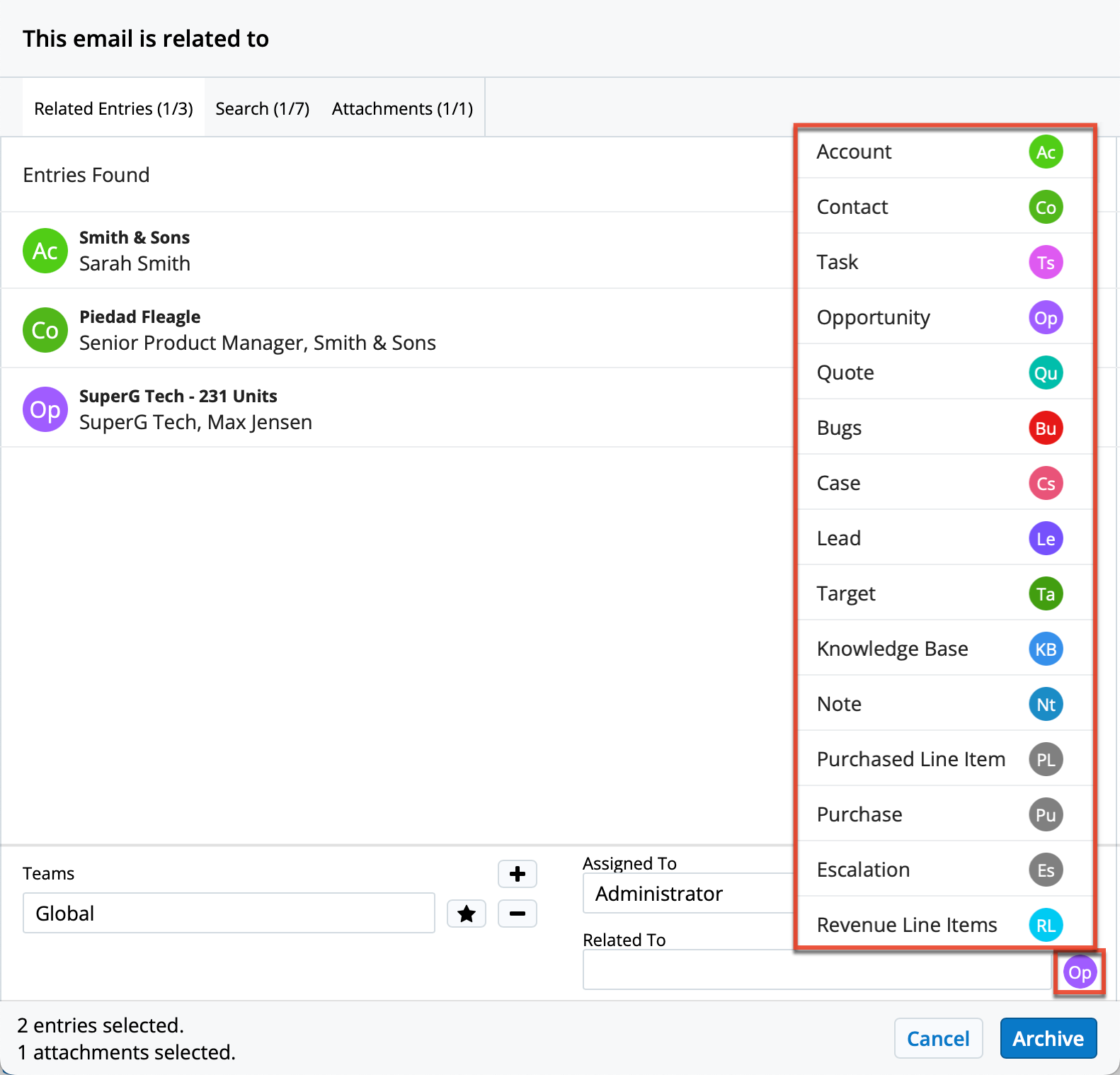Set the Global team as primary with the star

[467, 914]
